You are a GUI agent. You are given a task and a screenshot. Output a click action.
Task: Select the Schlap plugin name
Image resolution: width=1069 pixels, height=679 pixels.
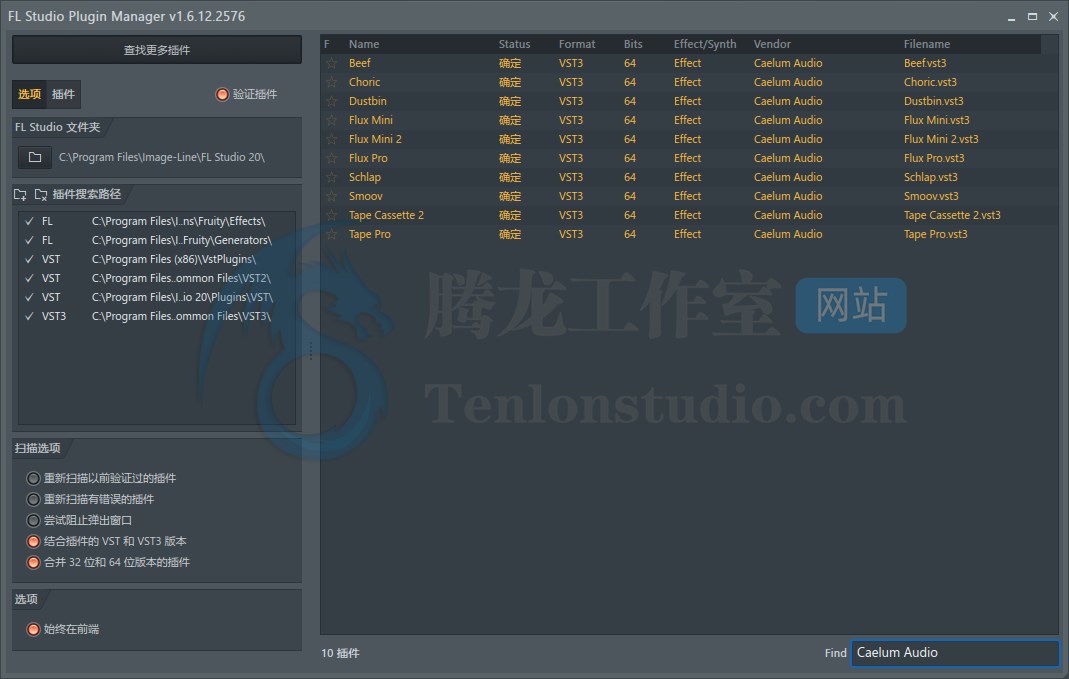pyautogui.click(x=365, y=178)
